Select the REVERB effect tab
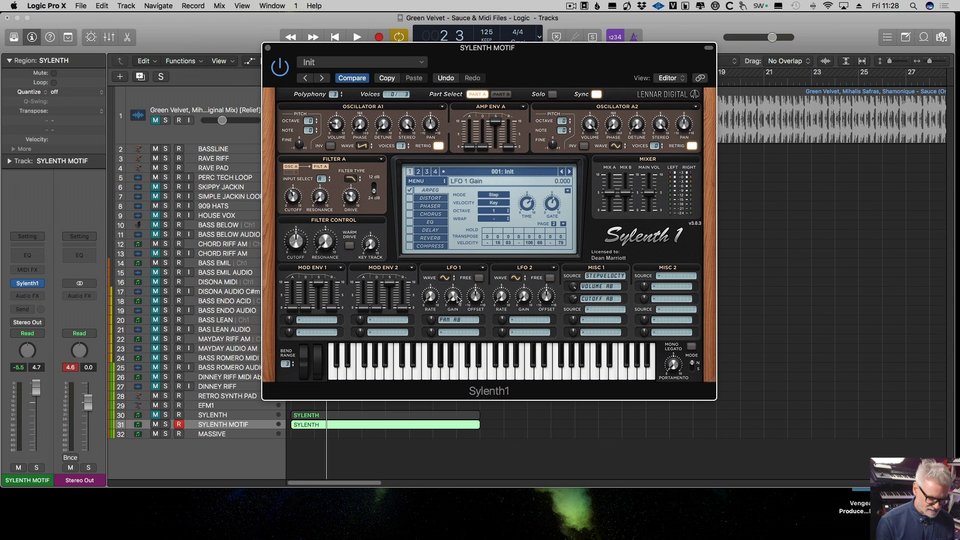The image size is (960, 540). click(x=430, y=238)
